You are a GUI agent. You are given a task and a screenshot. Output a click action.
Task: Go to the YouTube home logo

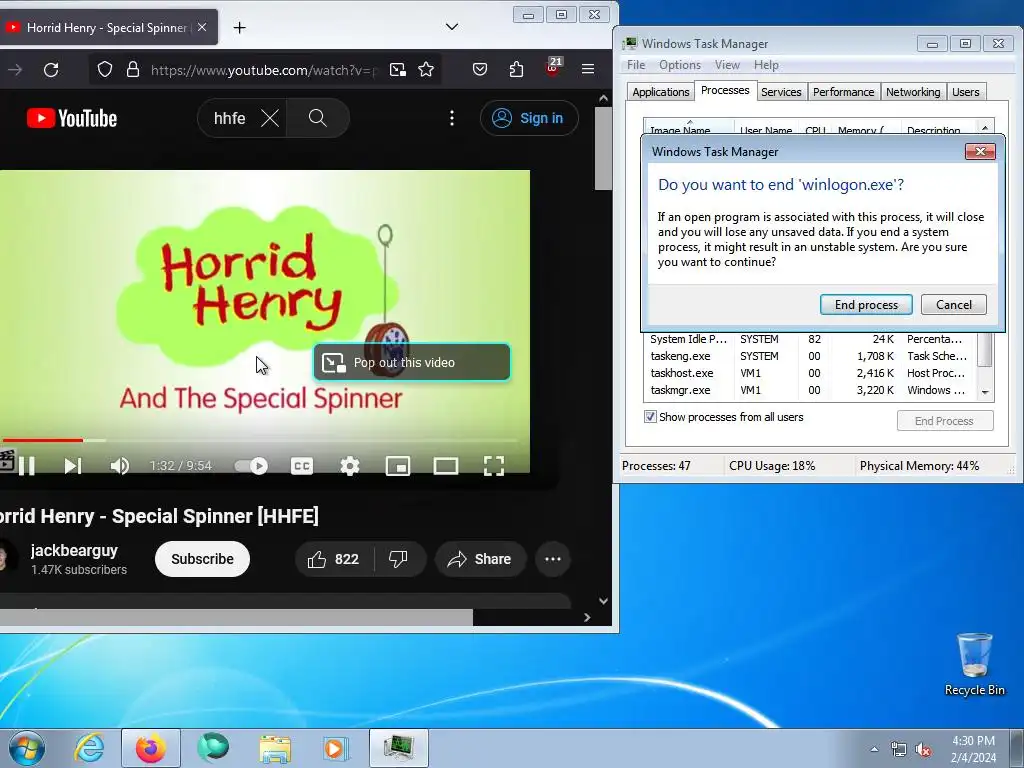coord(72,118)
